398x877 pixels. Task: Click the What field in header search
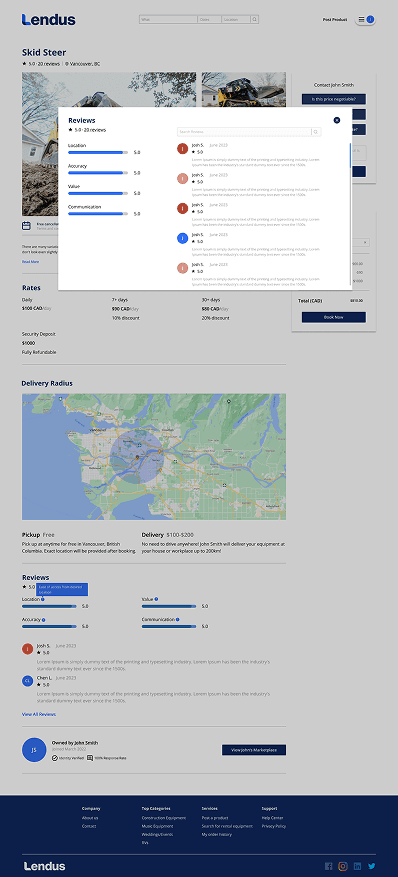pos(168,20)
